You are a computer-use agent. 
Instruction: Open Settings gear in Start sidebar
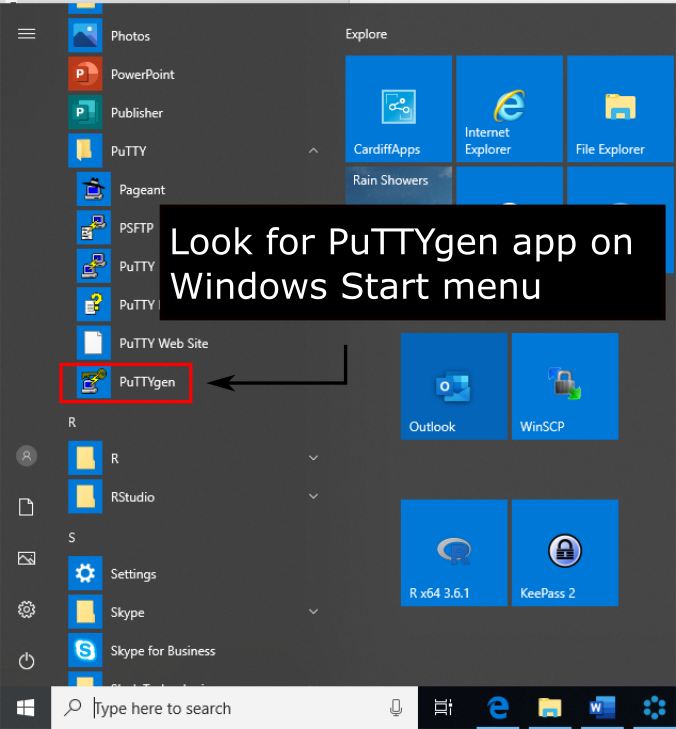coord(27,609)
